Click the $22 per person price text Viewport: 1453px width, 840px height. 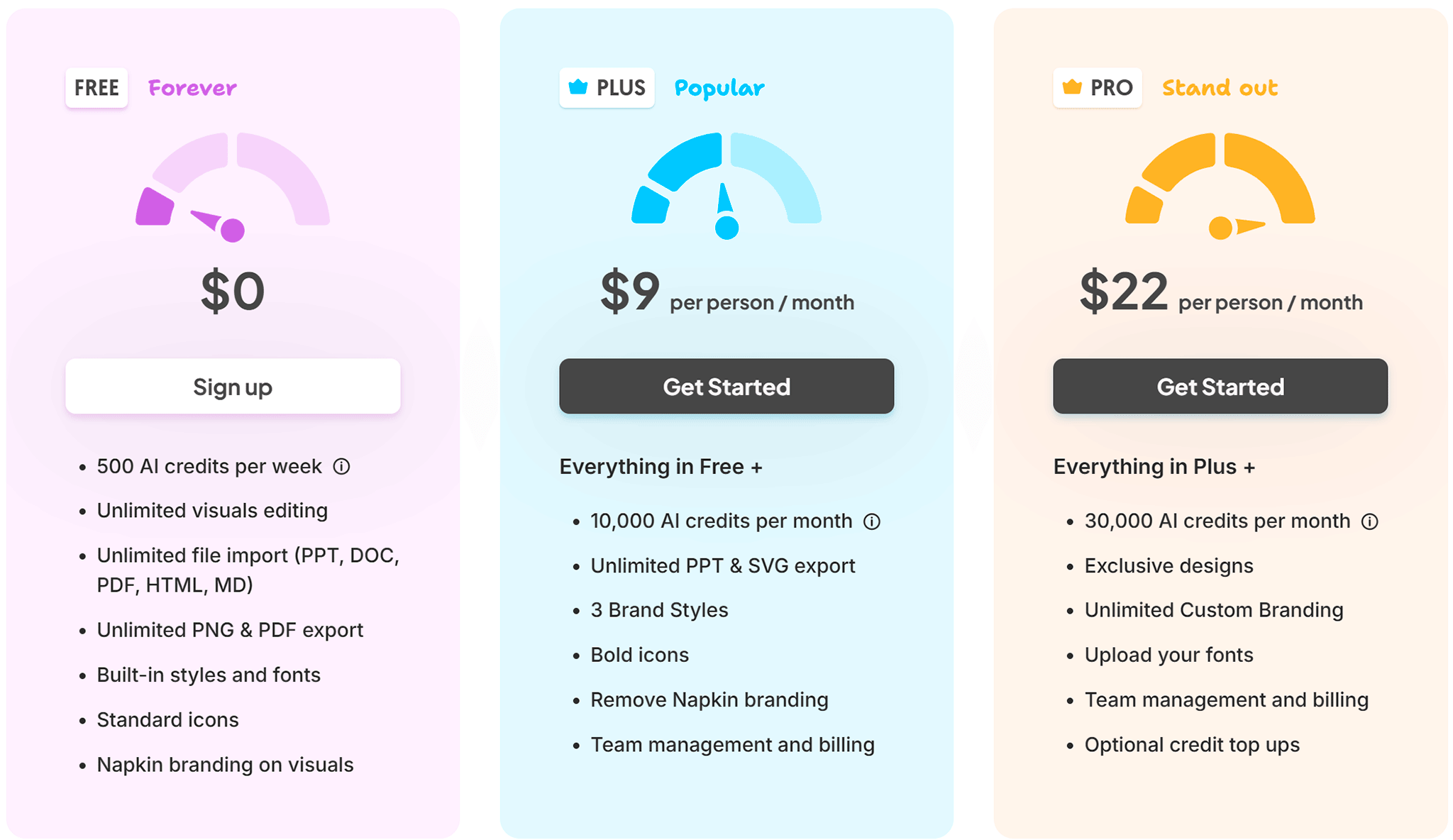pyautogui.click(x=1220, y=292)
